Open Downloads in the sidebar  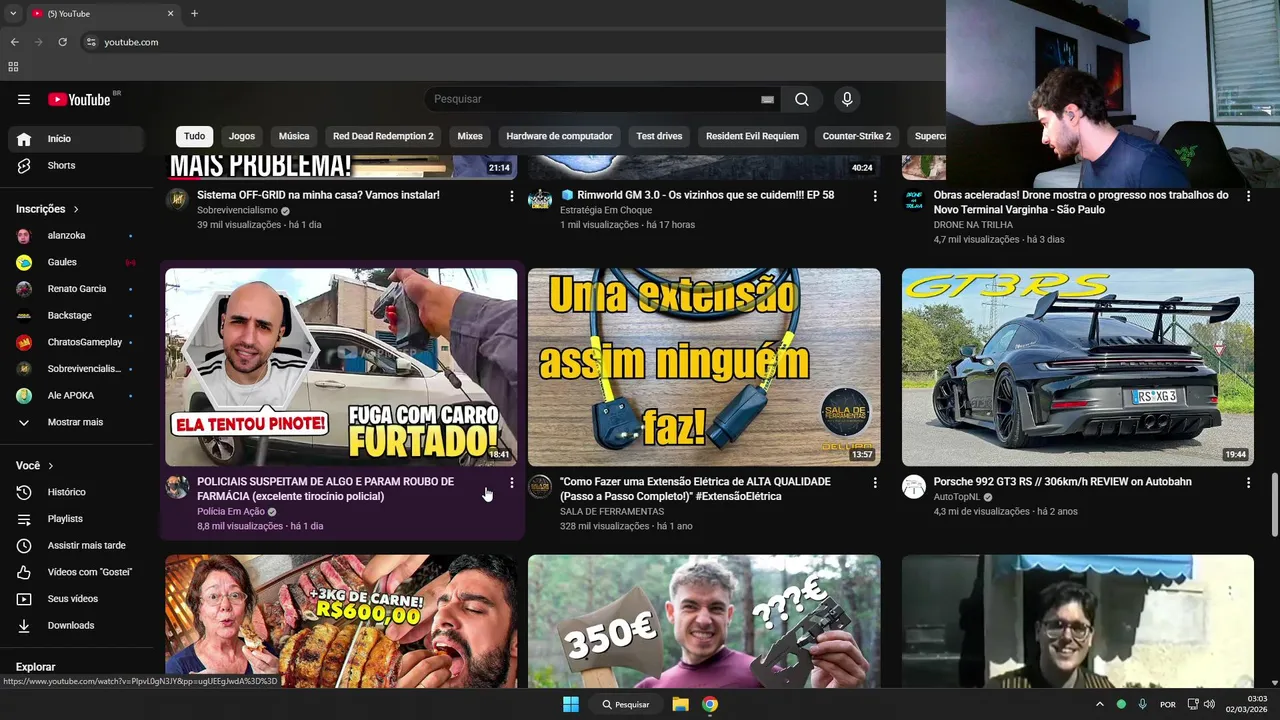pyautogui.click(x=76, y=625)
